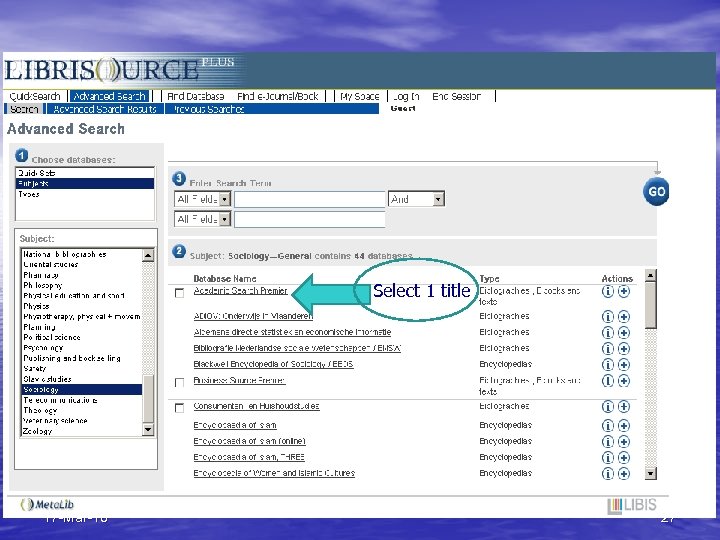
Task: Tick the Business Source Premier checkbox
Action: (x=180, y=382)
